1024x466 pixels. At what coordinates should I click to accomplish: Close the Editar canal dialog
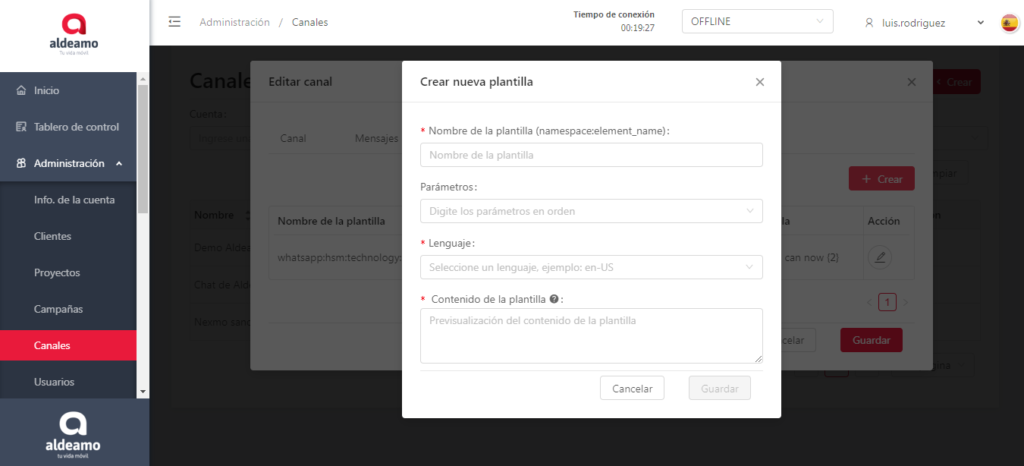(x=911, y=81)
